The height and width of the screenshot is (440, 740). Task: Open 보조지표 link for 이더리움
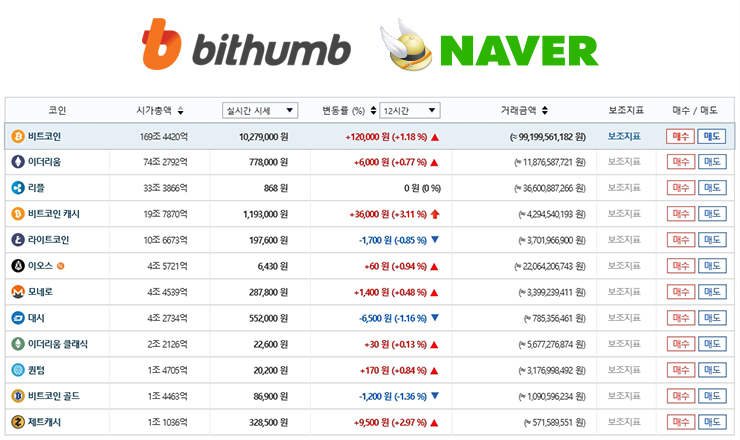tap(624, 162)
